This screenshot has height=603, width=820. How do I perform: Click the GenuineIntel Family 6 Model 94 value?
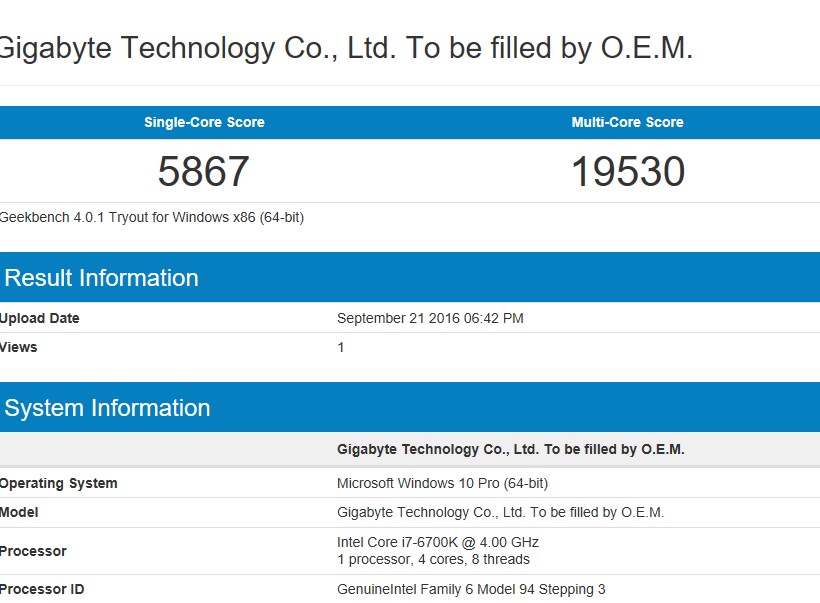[471, 589]
